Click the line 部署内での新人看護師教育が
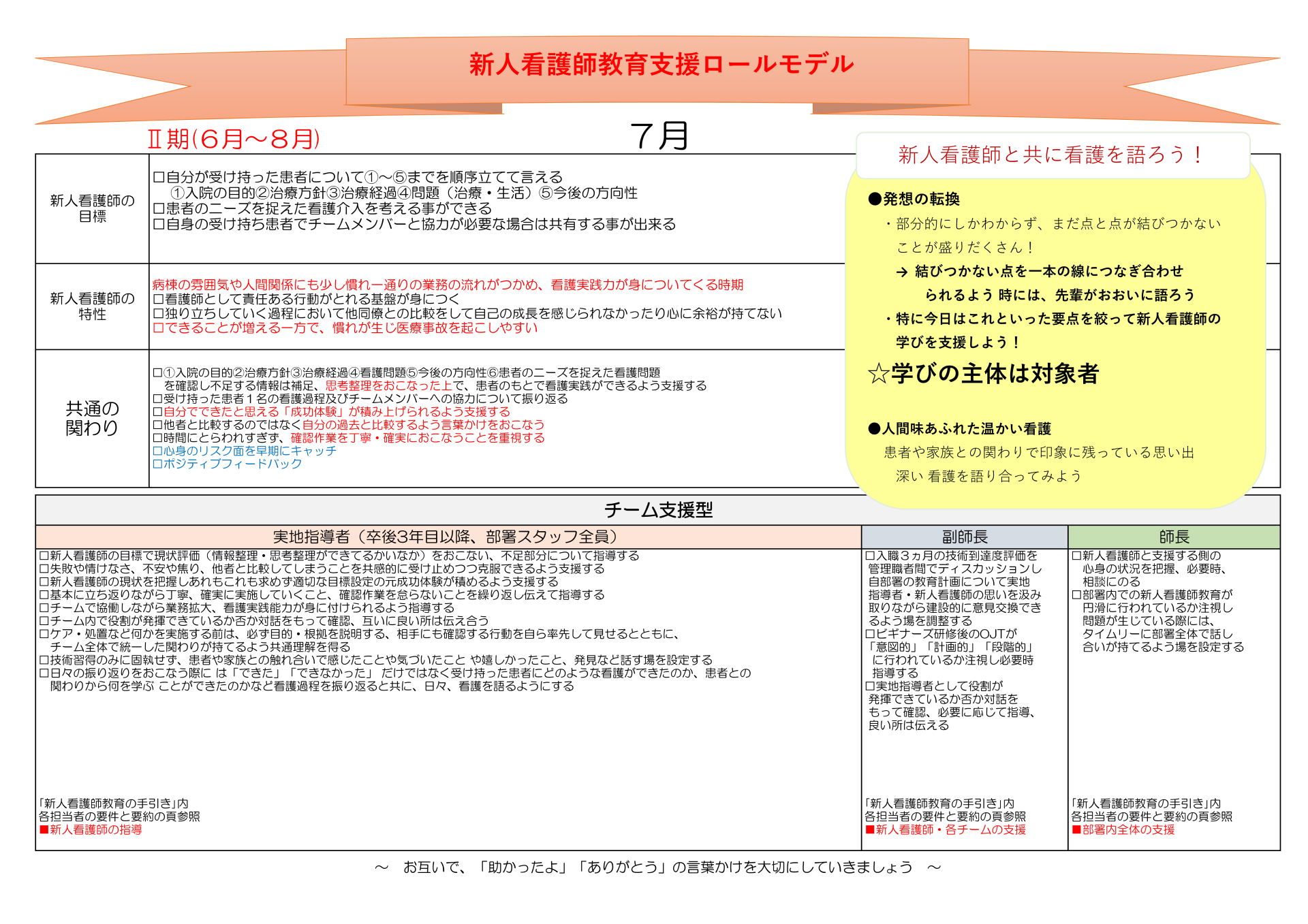1308x924 pixels. point(1153,594)
